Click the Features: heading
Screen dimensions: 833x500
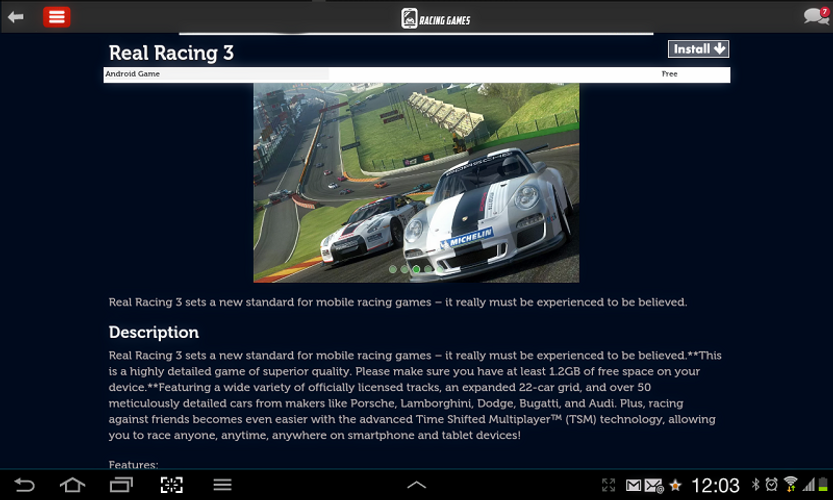[133, 464]
